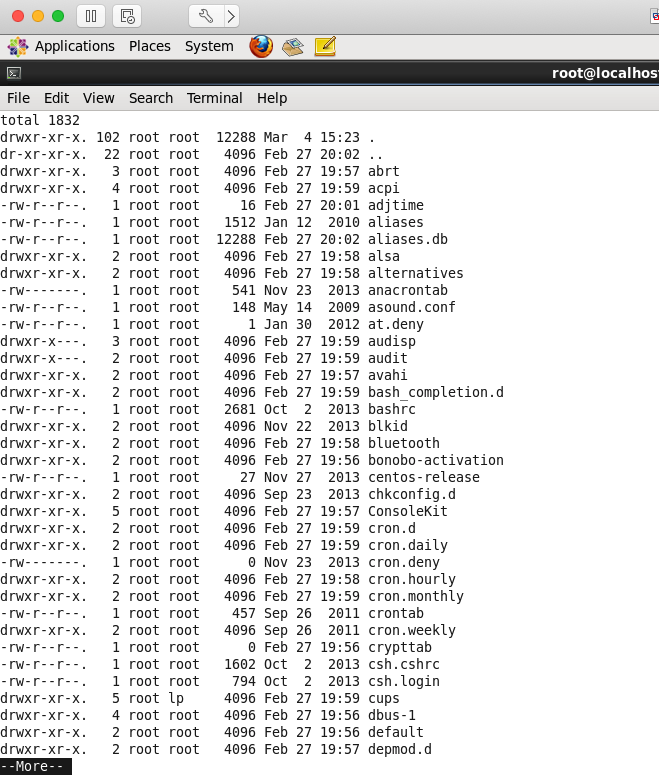Open the Applications menu
This screenshot has width=659, height=777.
74,46
